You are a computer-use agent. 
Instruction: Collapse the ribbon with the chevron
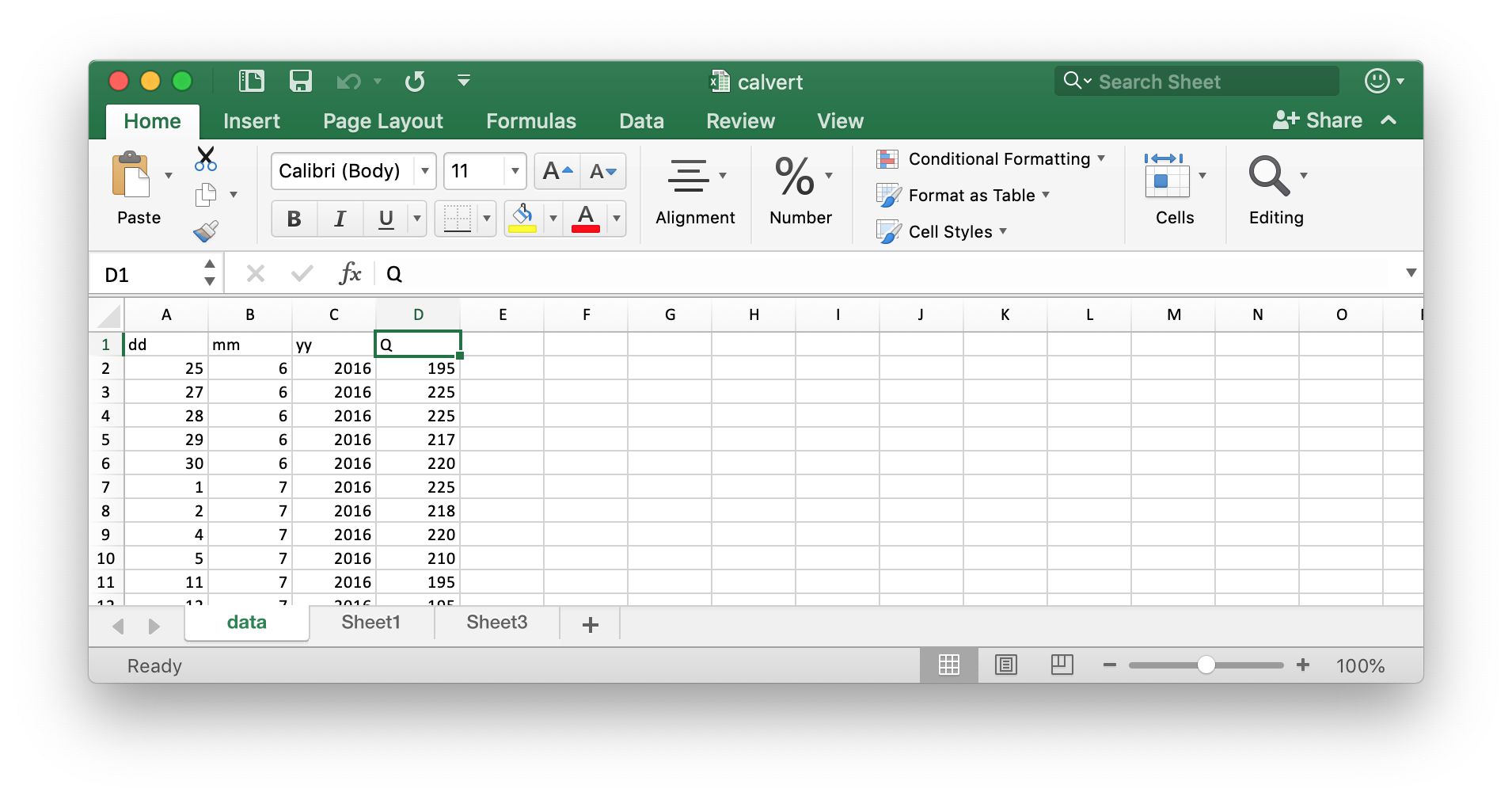[1389, 120]
